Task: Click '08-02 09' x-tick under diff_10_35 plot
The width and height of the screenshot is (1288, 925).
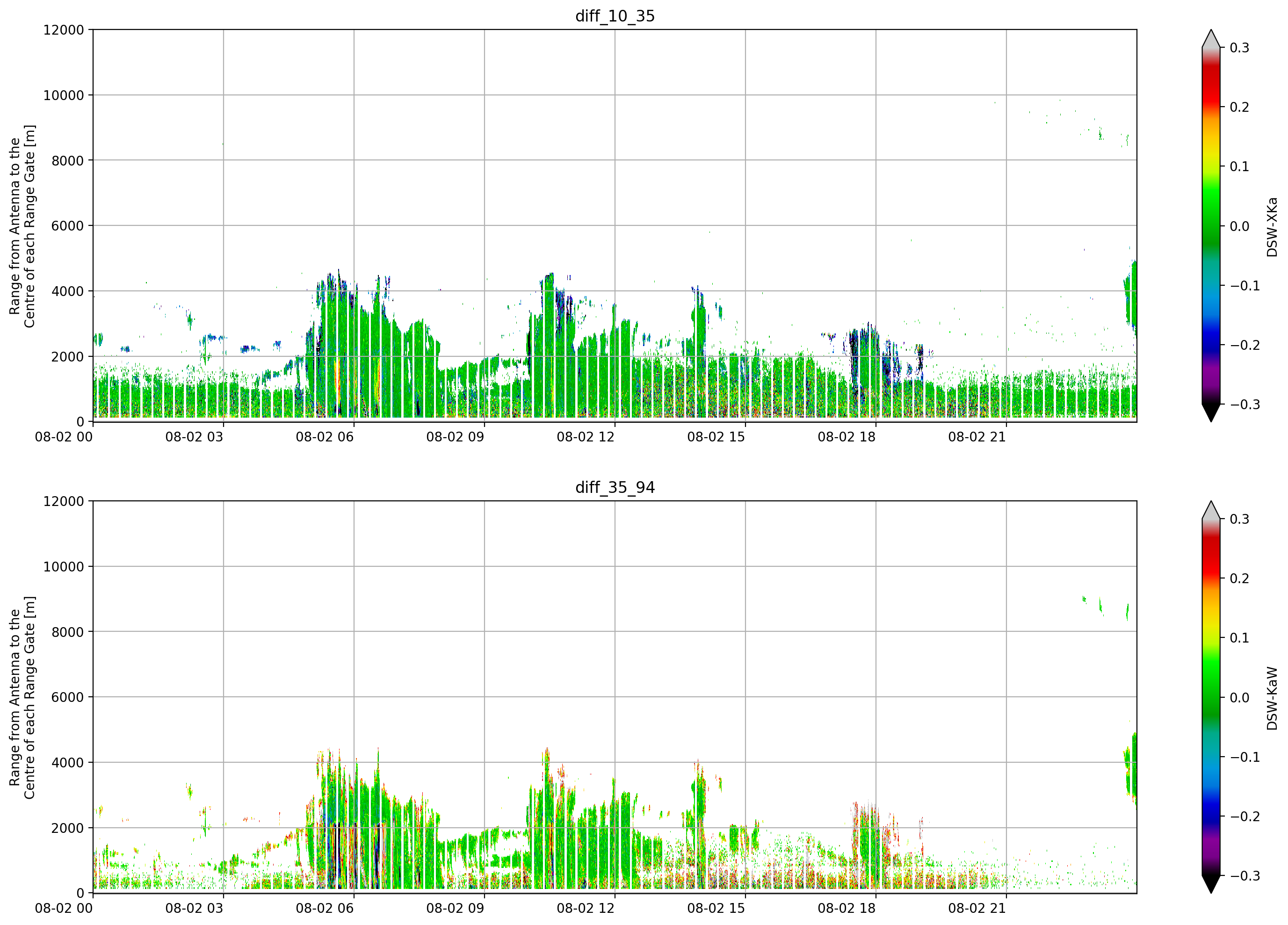Action: coord(456,437)
